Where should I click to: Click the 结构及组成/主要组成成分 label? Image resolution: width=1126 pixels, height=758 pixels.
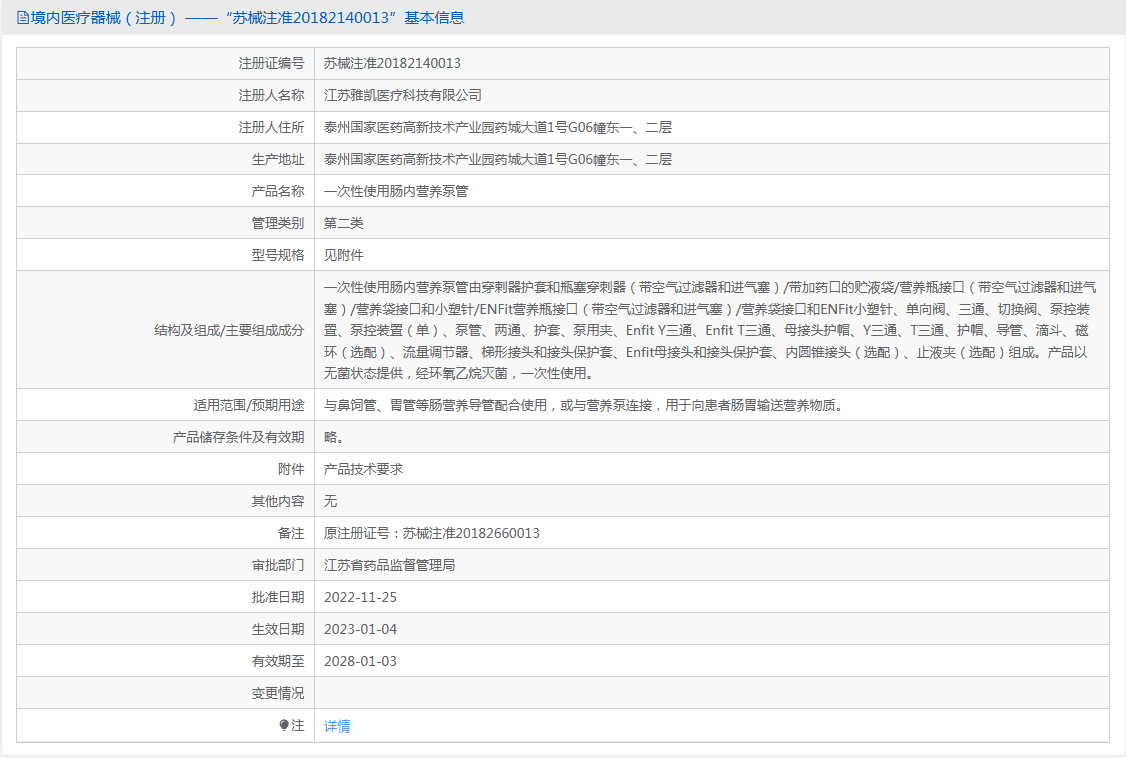(x=229, y=330)
